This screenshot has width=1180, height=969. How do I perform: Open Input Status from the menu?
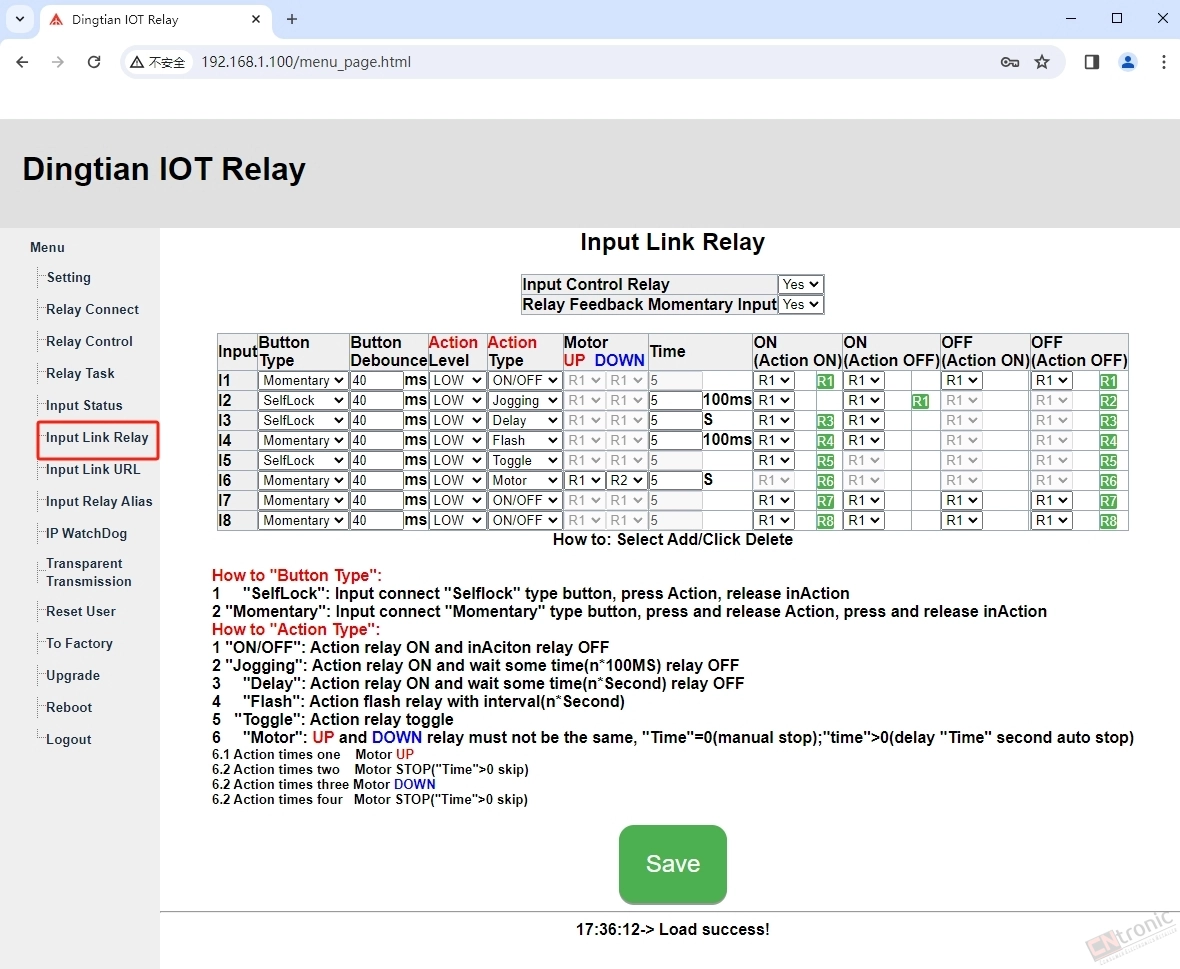point(84,406)
